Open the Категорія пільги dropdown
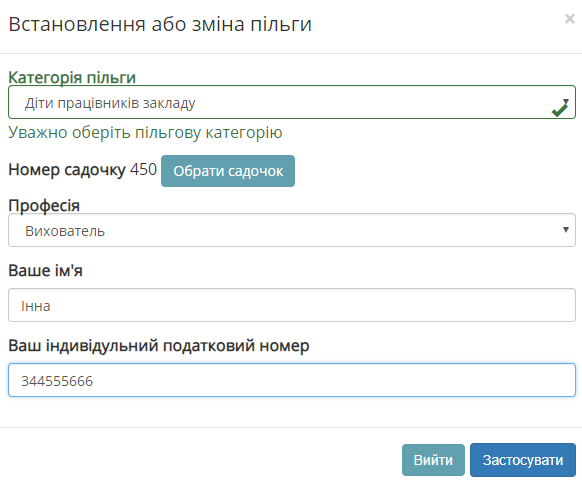This screenshot has width=582, height=485. click(292, 102)
